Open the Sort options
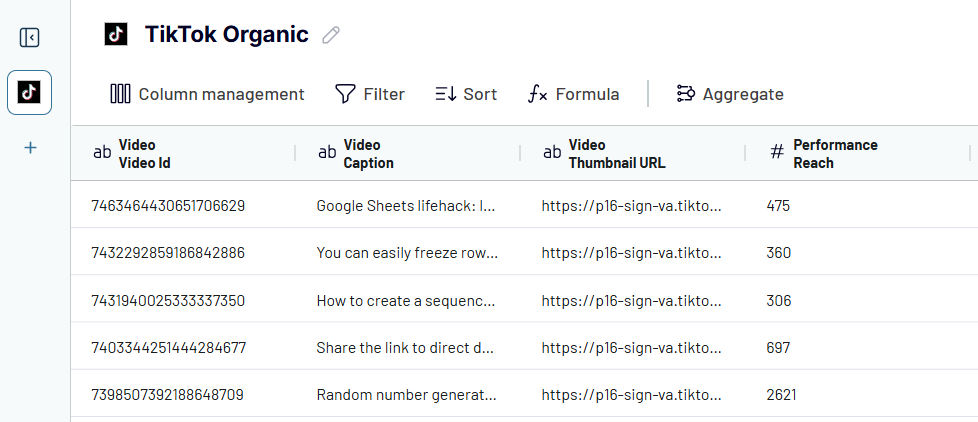 [x=466, y=94]
